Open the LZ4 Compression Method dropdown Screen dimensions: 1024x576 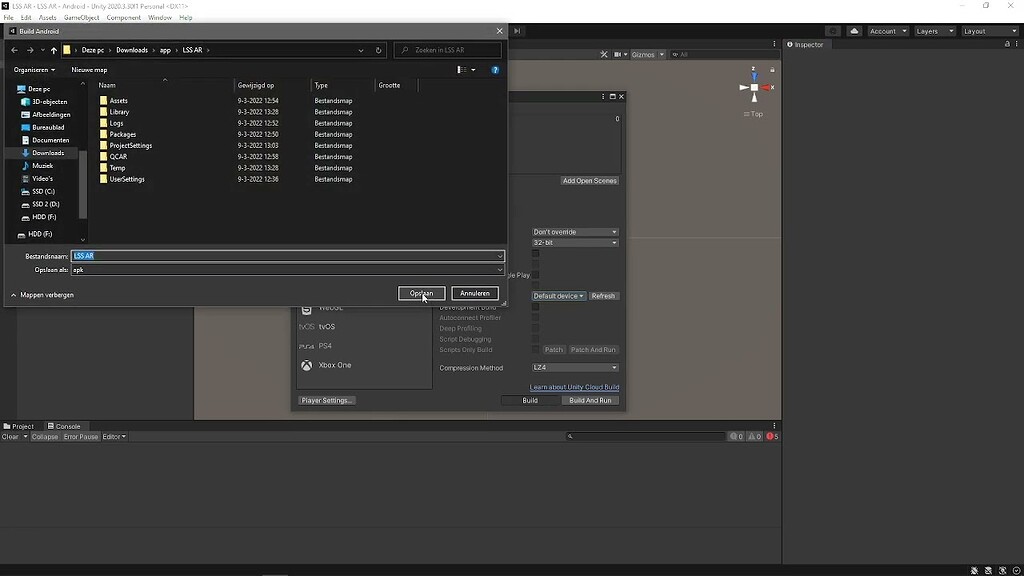[575, 367]
